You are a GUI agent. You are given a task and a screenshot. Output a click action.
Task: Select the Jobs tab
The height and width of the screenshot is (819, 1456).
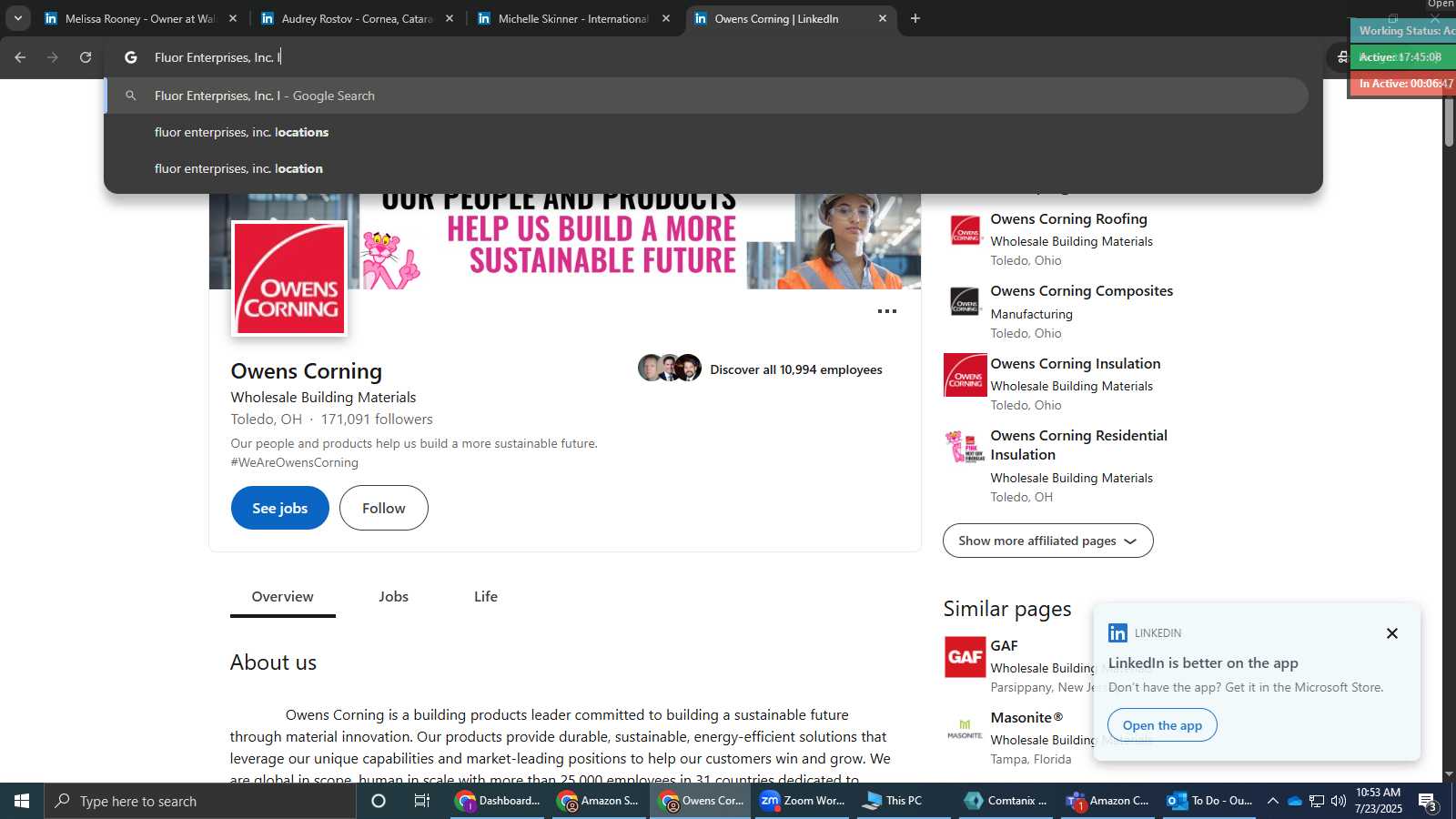(x=393, y=597)
